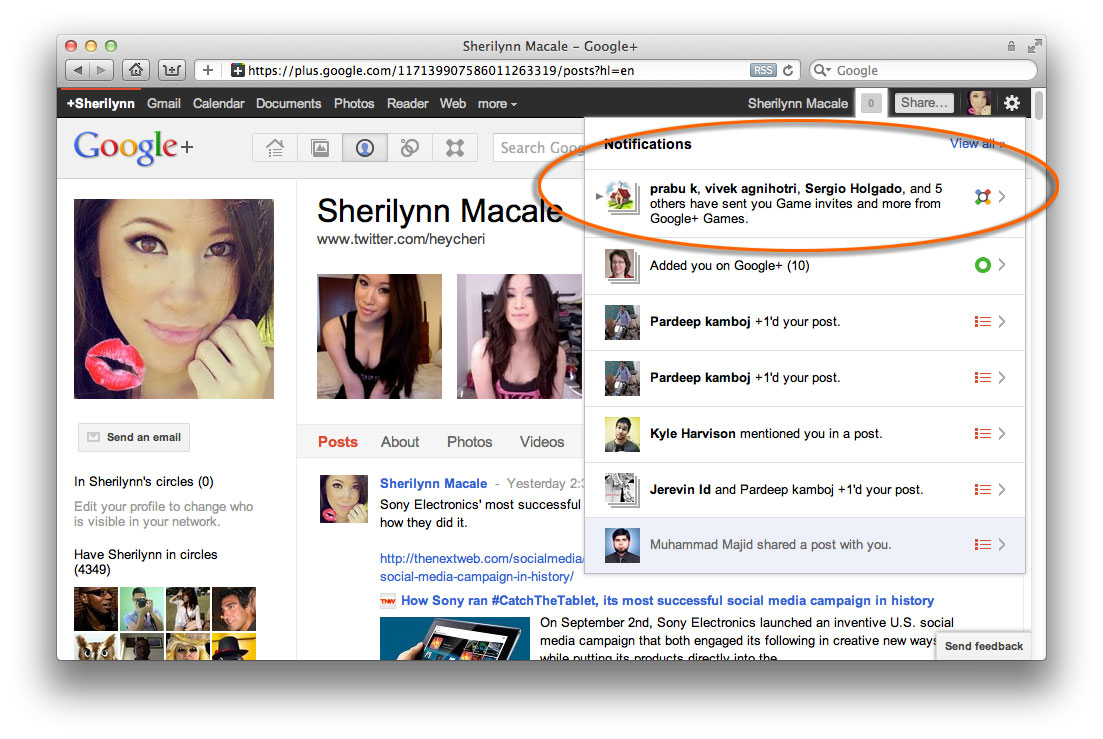Click the Share... box in top bar
Screen dimensions: 1103x739
924,103
